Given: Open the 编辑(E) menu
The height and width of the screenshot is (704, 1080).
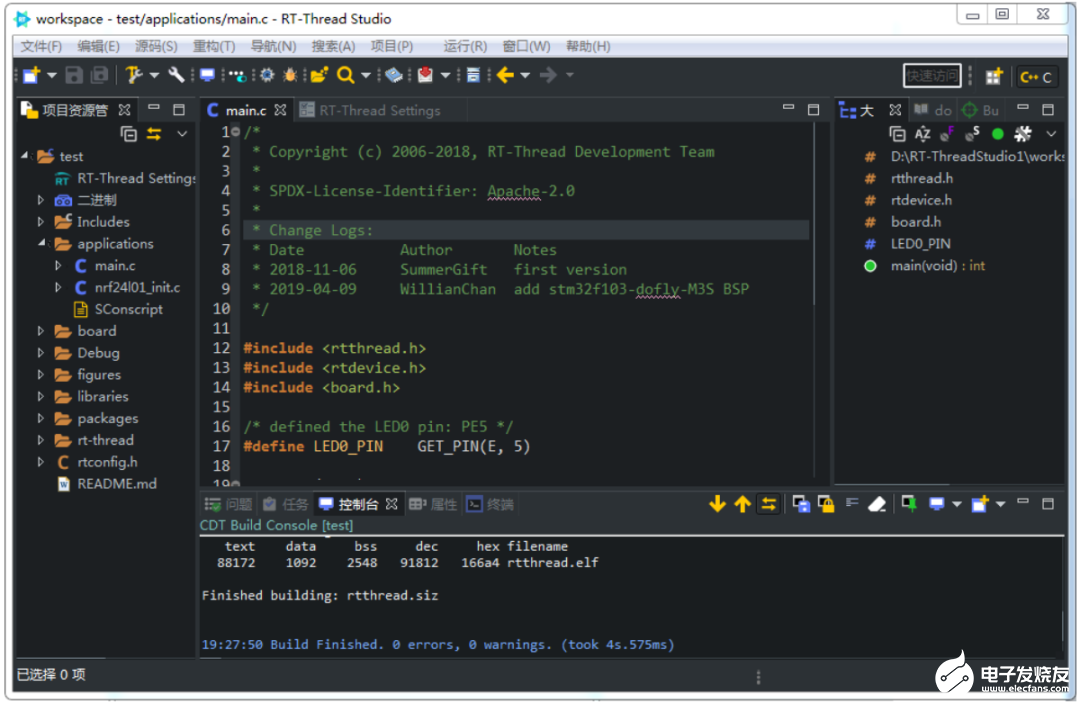Looking at the screenshot, I should pos(98,46).
